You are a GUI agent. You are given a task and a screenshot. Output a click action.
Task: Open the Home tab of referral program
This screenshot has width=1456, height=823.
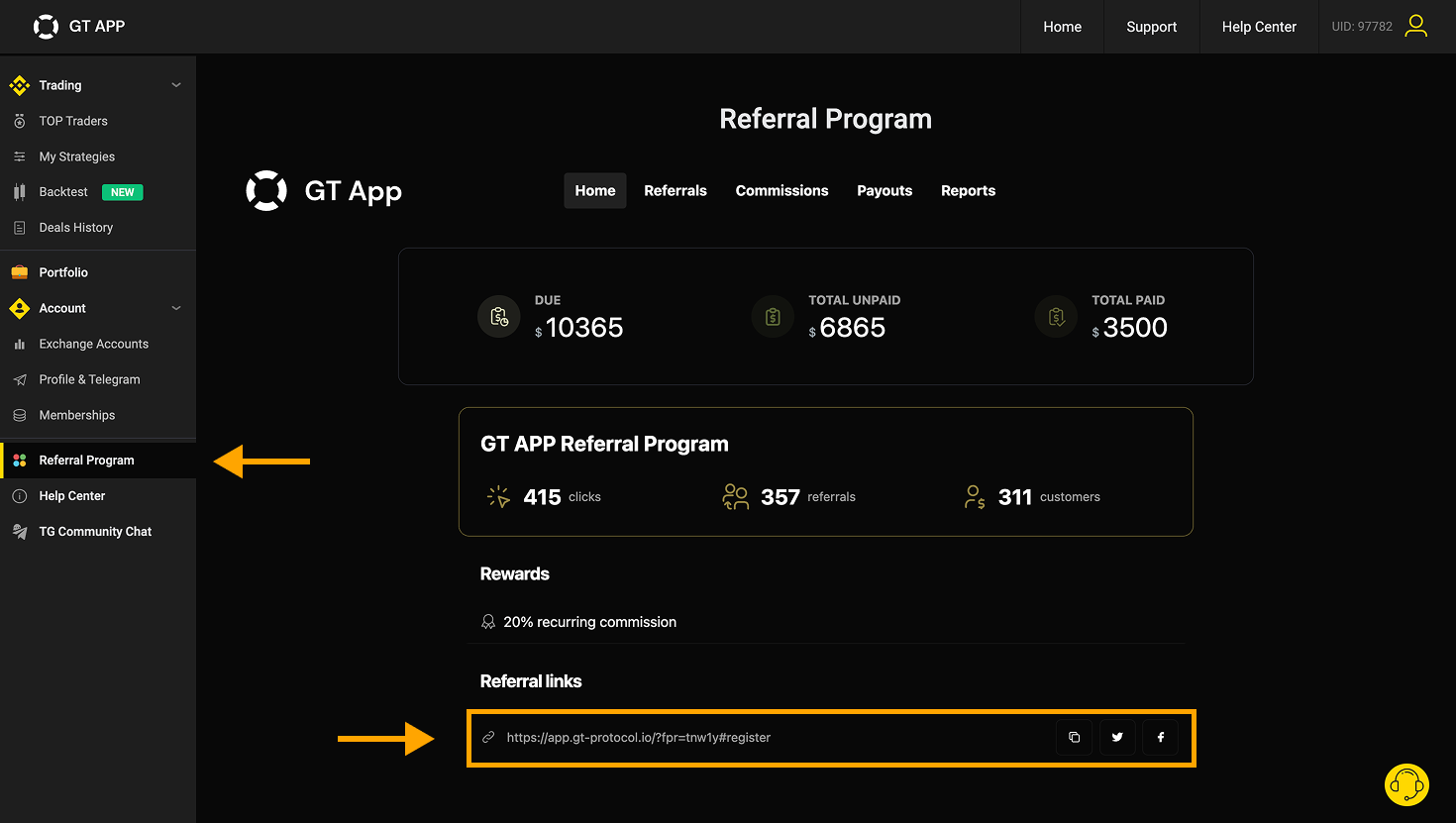(x=595, y=190)
